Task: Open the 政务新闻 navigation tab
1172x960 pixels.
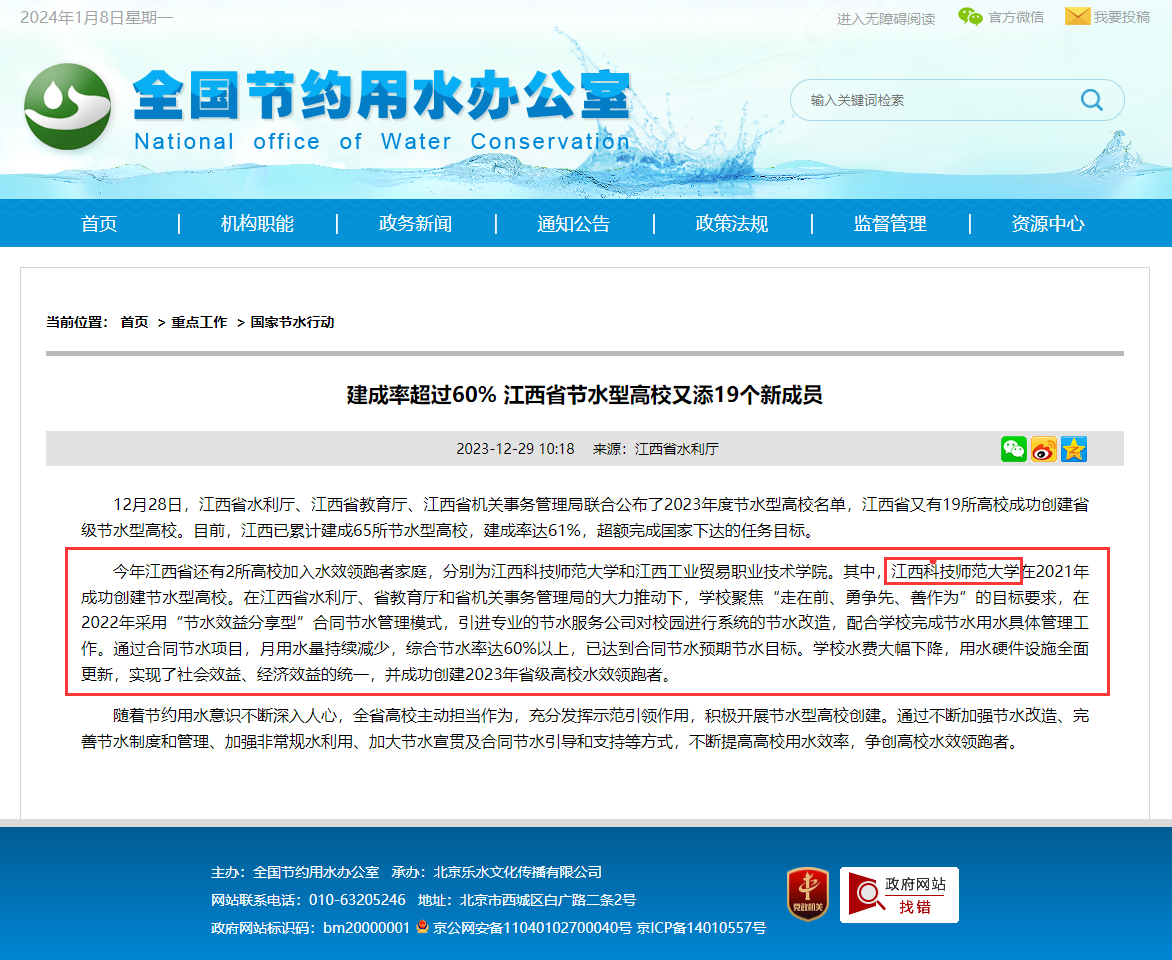Action: [416, 224]
